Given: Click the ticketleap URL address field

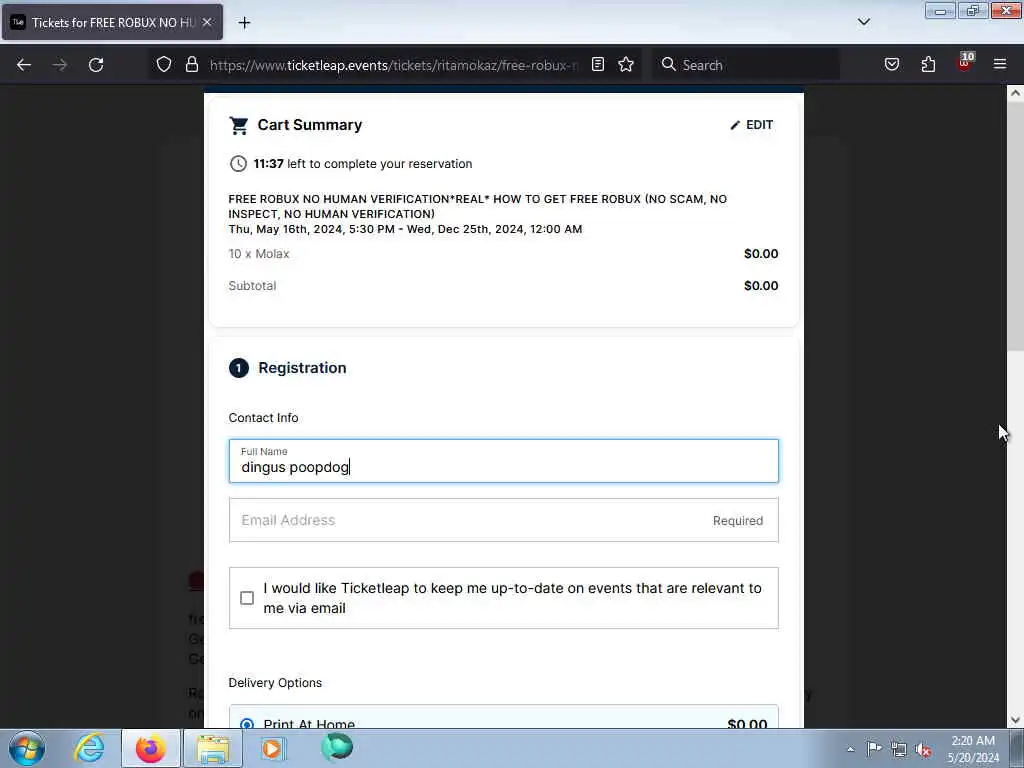Looking at the screenshot, I should [x=393, y=65].
